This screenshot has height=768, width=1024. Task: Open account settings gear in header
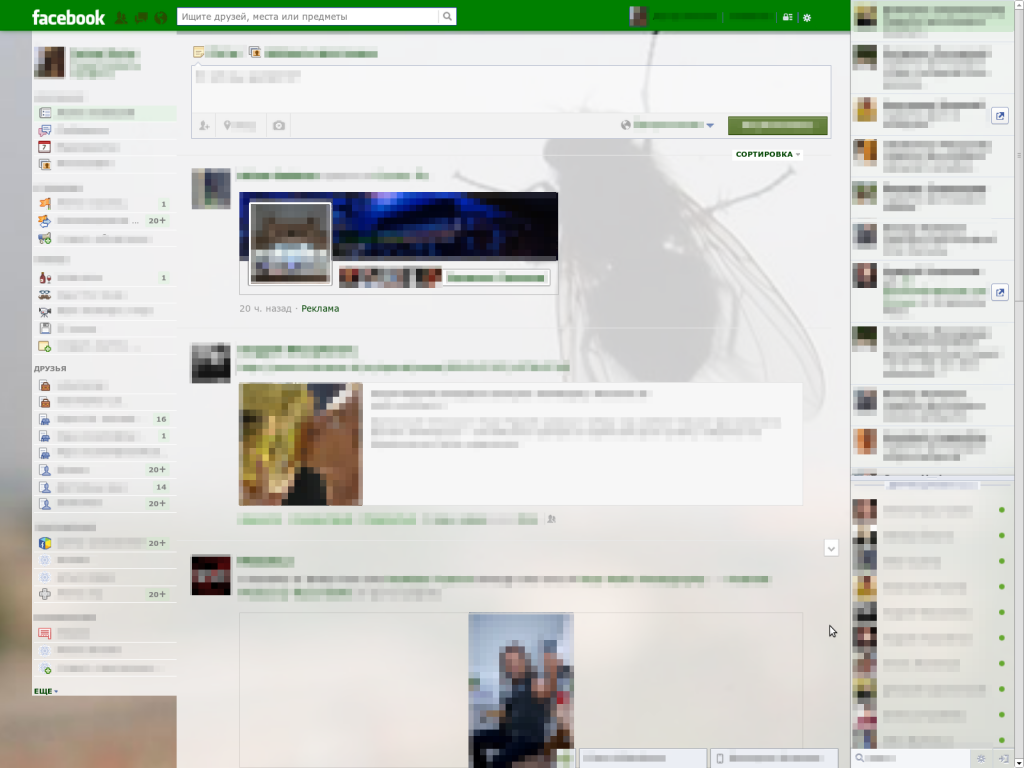(x=808, y=17)
